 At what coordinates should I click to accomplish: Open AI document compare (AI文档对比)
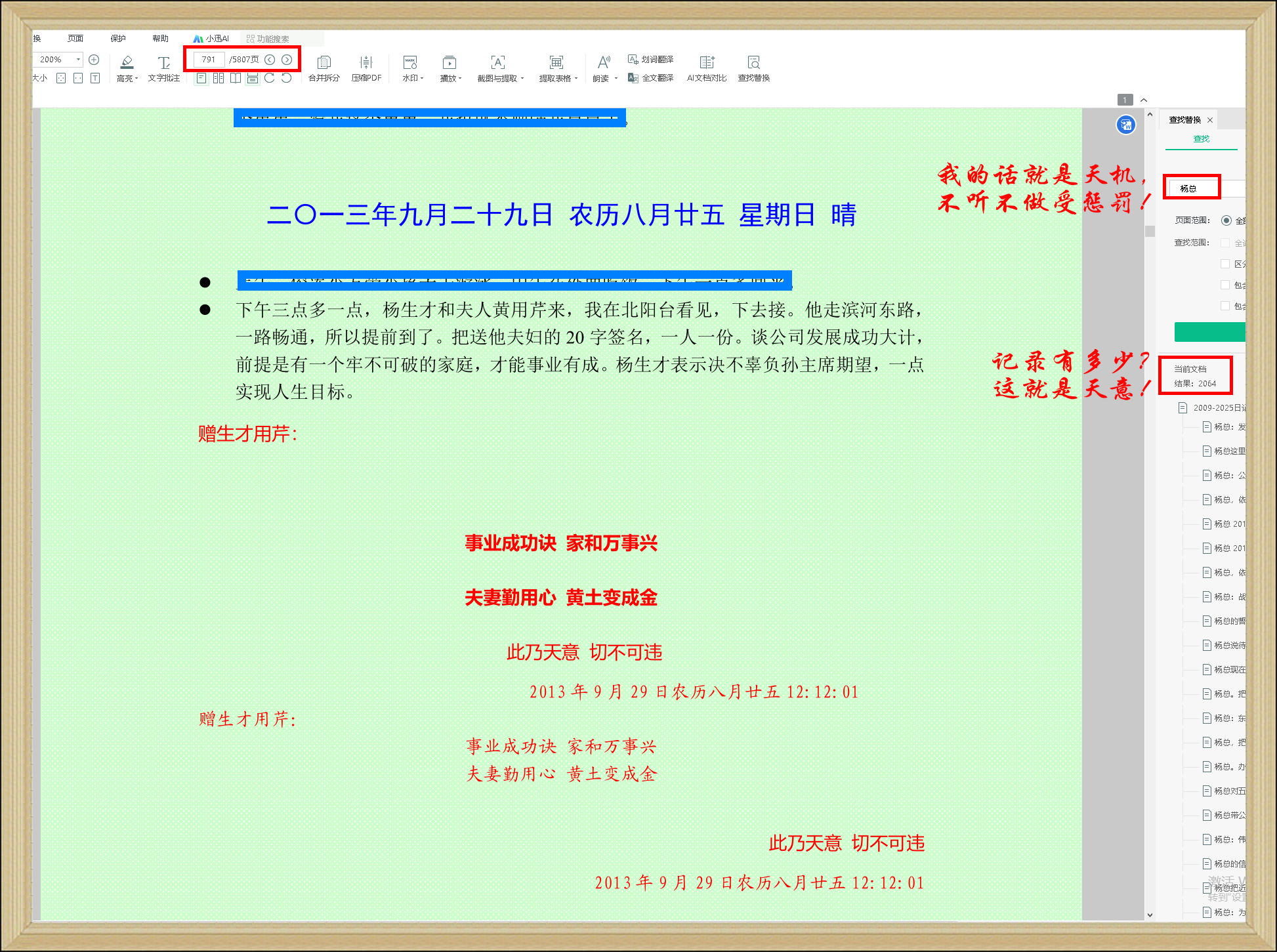coord(707,68)
